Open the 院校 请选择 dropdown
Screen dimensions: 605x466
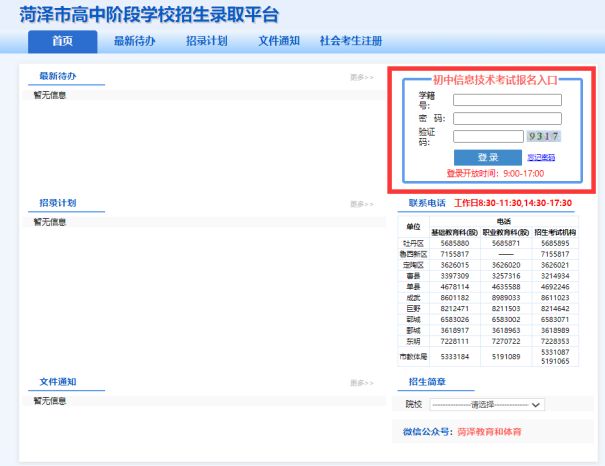[487, 405]
